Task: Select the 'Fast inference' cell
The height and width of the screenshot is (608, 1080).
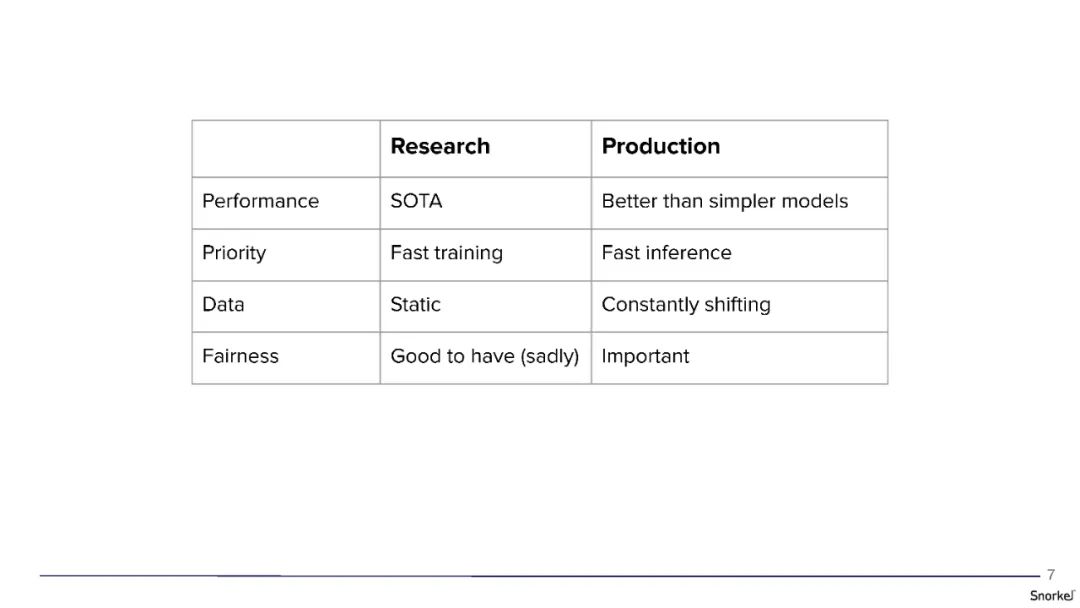Action: 666,253
